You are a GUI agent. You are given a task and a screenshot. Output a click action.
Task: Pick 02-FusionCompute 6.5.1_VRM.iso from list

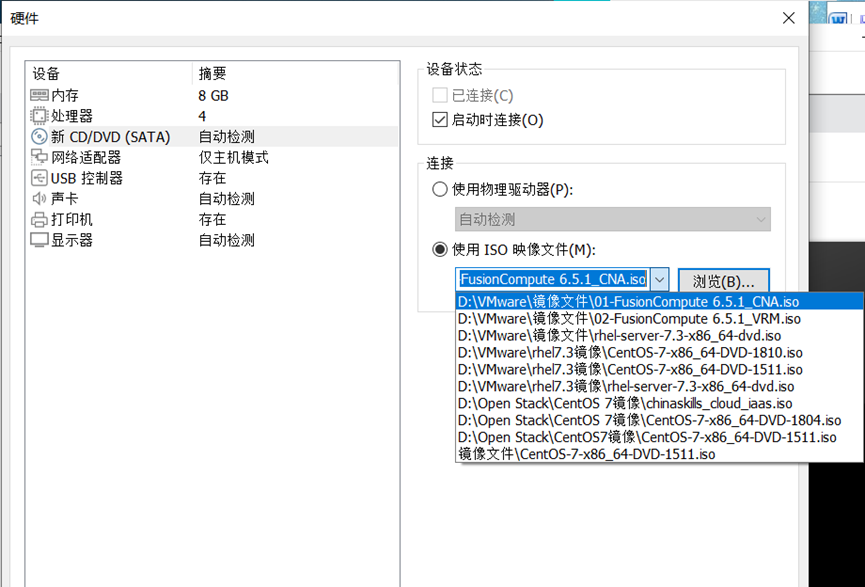[x=659, y=319]
